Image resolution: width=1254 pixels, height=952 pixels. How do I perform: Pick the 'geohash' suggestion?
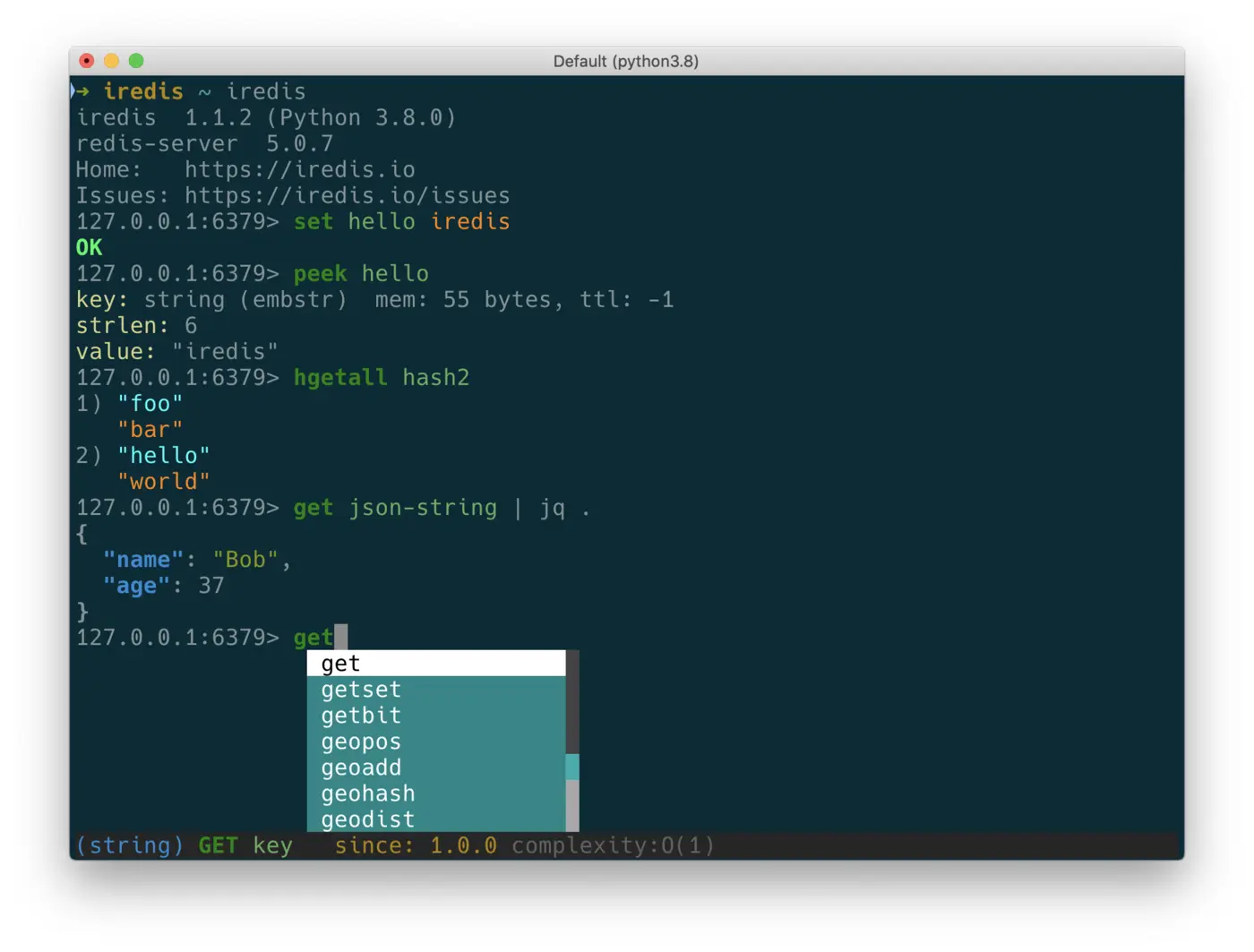click(x=436, y=793)
